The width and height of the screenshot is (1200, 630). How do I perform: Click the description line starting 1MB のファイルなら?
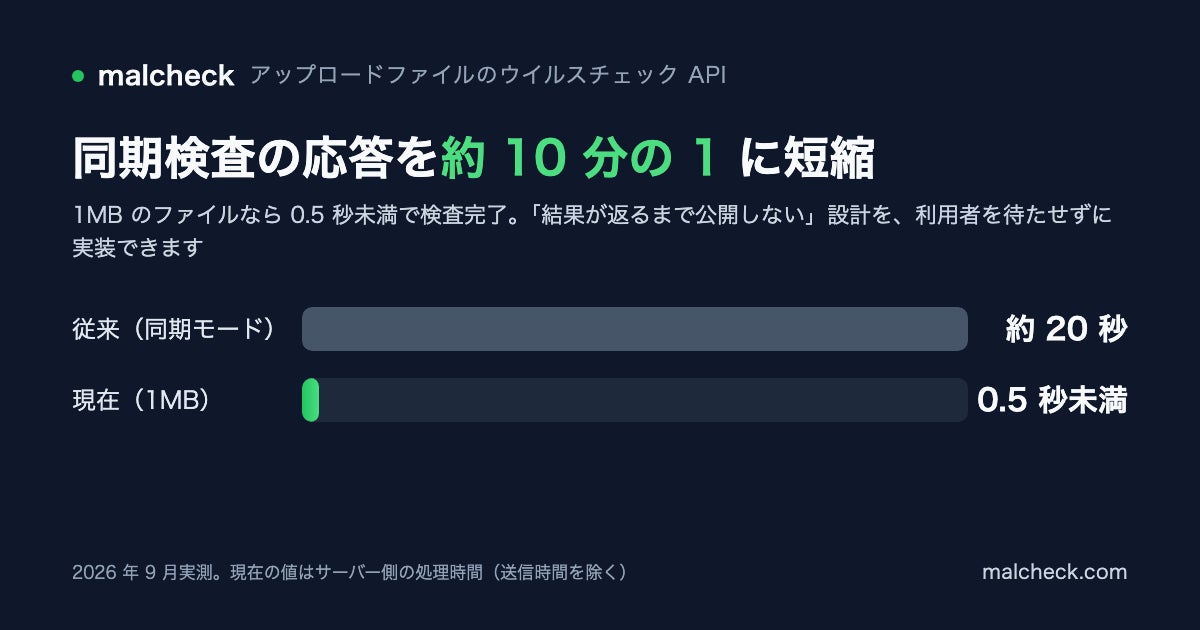[x=592, y=215]
